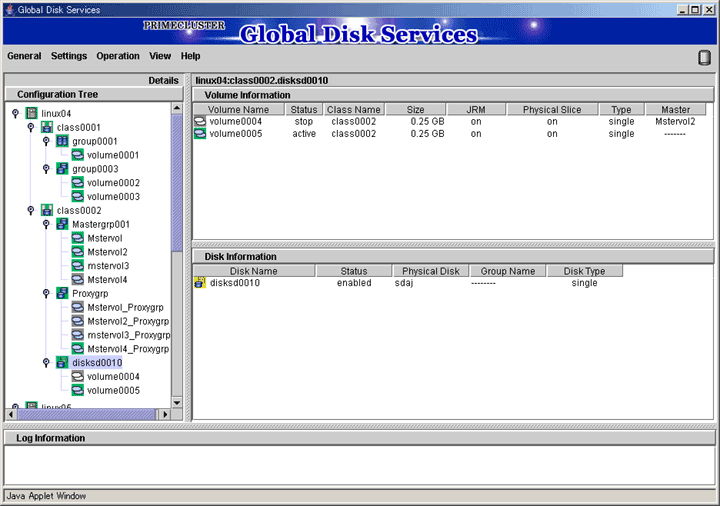Click the mstervol3_Proxygrp volume icon

78,335
